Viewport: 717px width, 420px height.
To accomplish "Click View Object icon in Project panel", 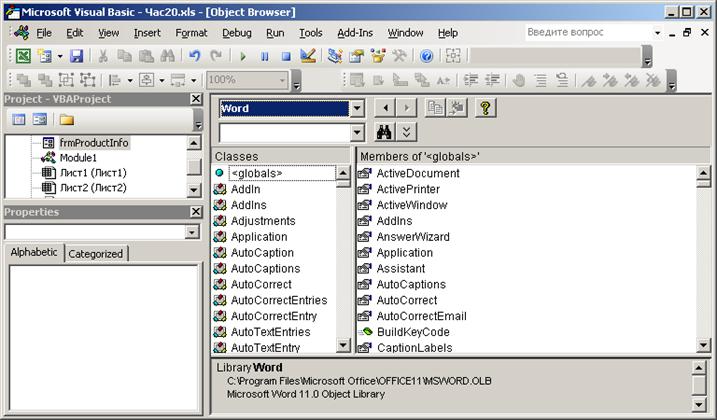I will (40, 120).
